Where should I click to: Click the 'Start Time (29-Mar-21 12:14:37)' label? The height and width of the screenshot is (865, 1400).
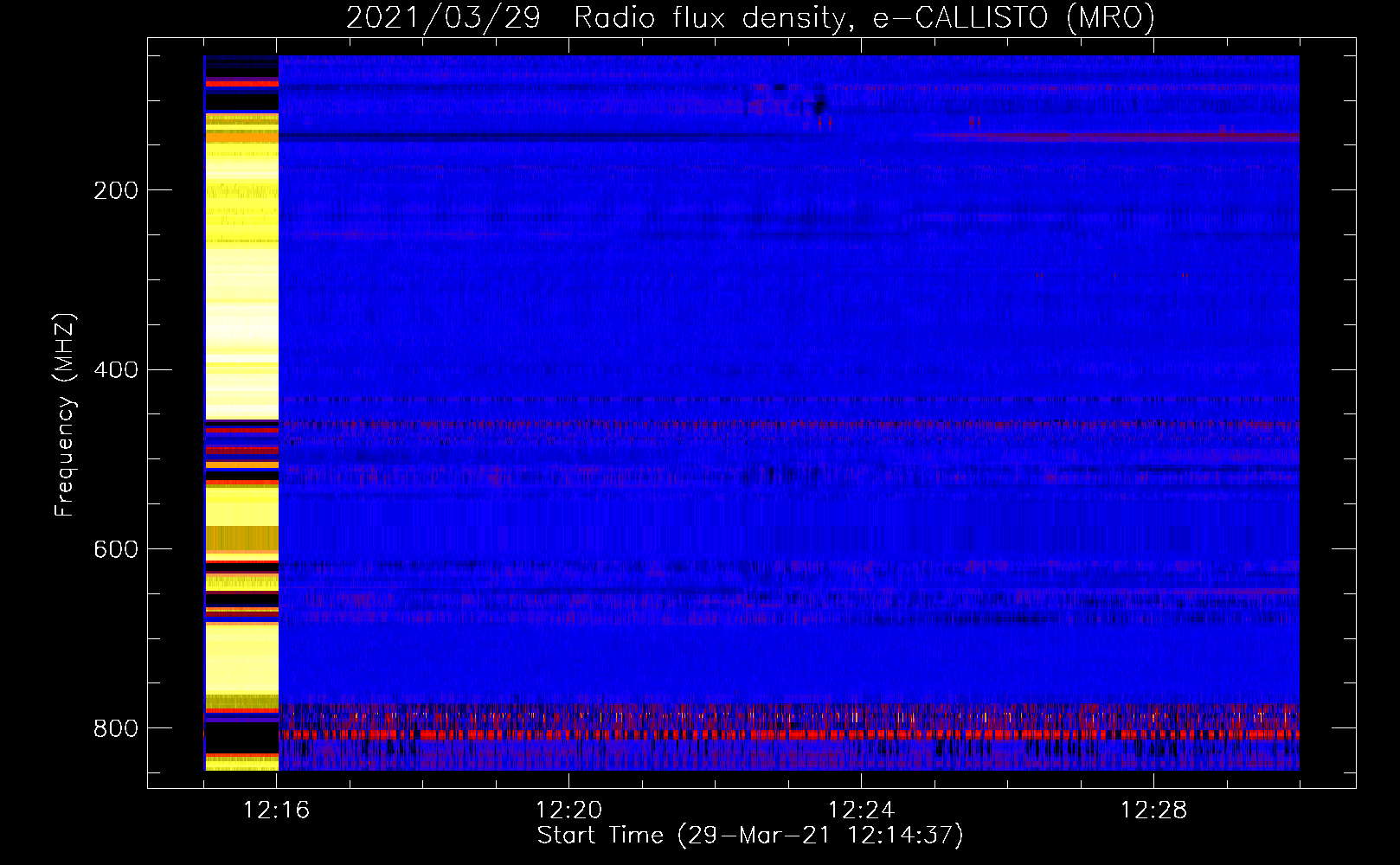(x=750, y=836)
